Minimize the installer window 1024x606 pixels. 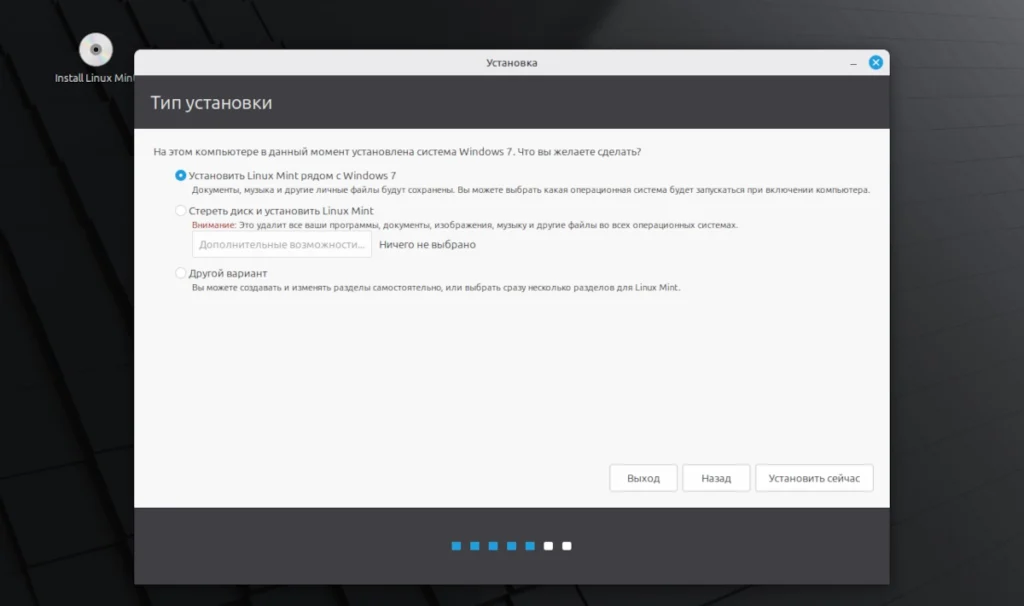click(853, 63)
